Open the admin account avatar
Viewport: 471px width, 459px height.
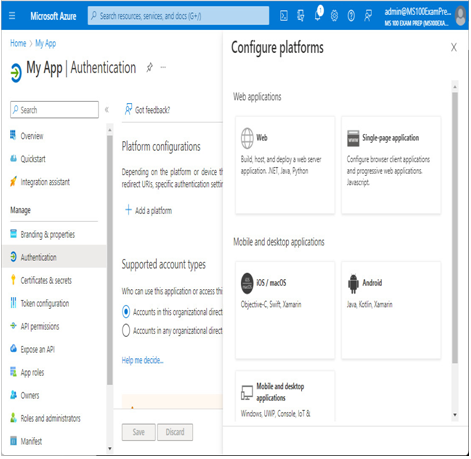point(461,16)
